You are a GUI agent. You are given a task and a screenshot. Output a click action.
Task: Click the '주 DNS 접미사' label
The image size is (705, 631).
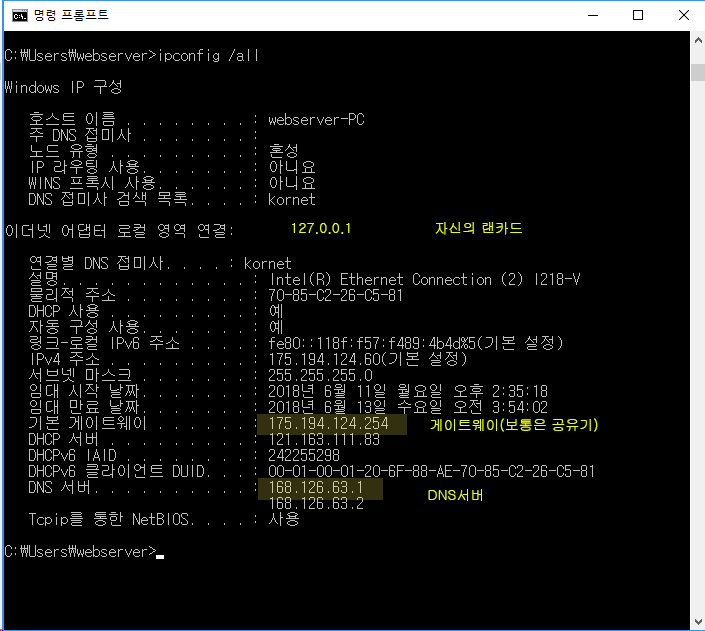tap(80, 135)
